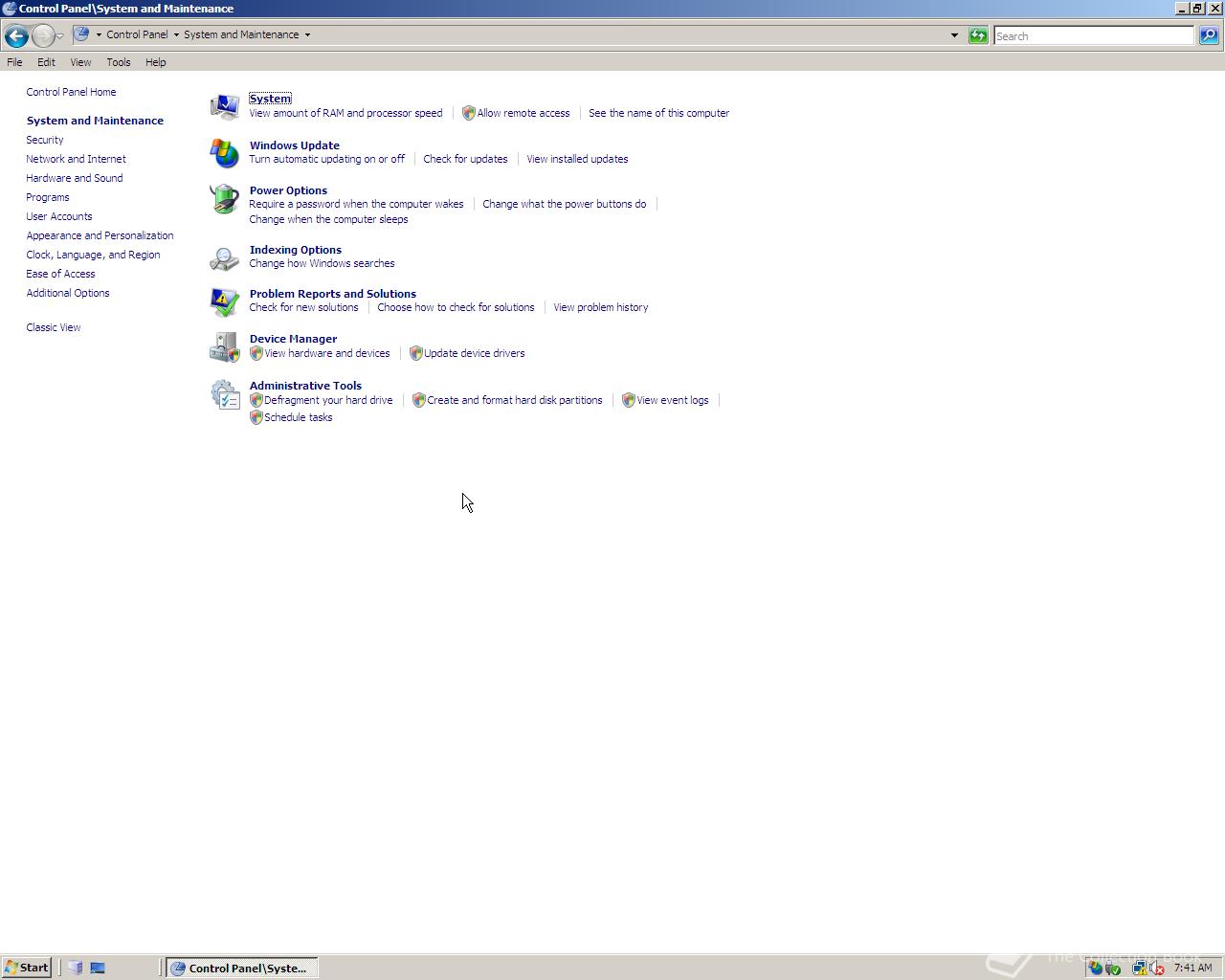This screenshot has width=1225, height=980.
Task: Click the Search magnifier button
Action: click(1209, 35)
